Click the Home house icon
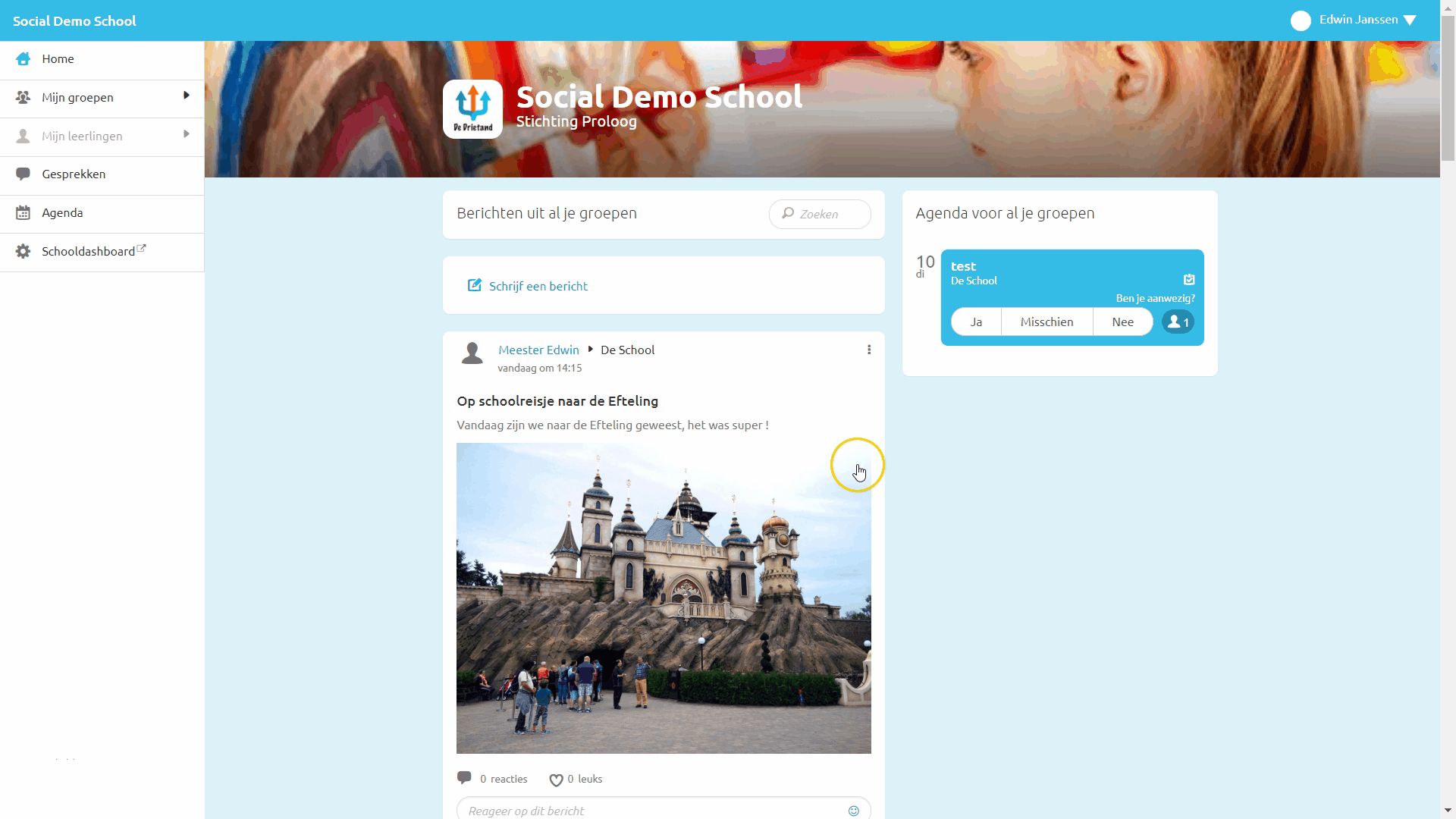 click(23, 59)
